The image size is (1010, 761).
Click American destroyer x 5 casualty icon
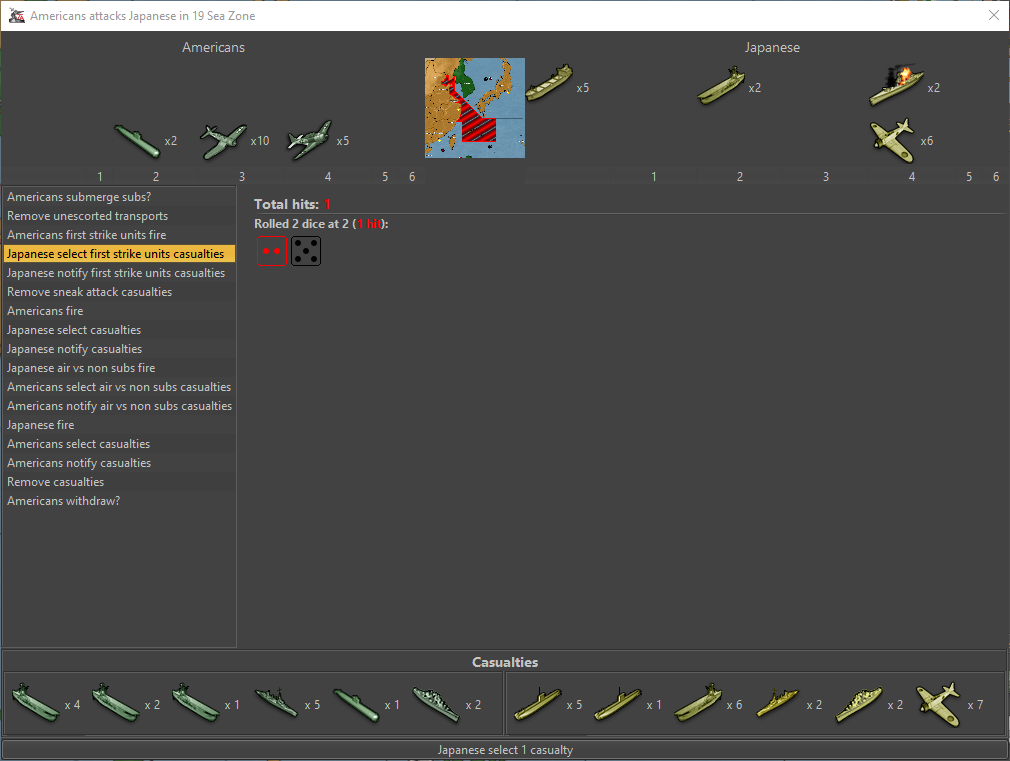click(x=276, y=702)
